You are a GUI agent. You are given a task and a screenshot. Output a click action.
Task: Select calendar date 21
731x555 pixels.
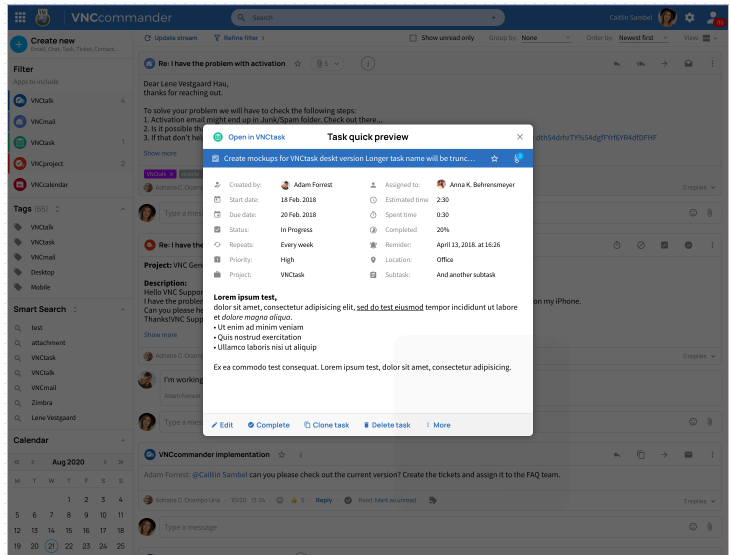tap(51, 546)
